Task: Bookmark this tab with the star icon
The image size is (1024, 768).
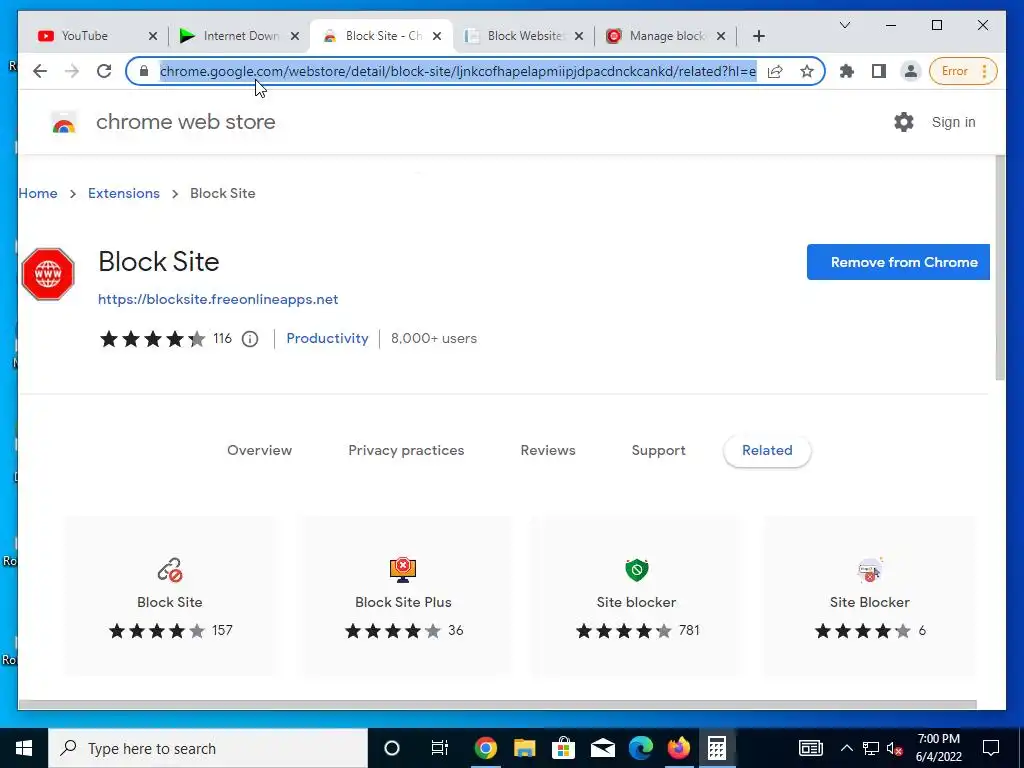Action: (x=807, y=71)
